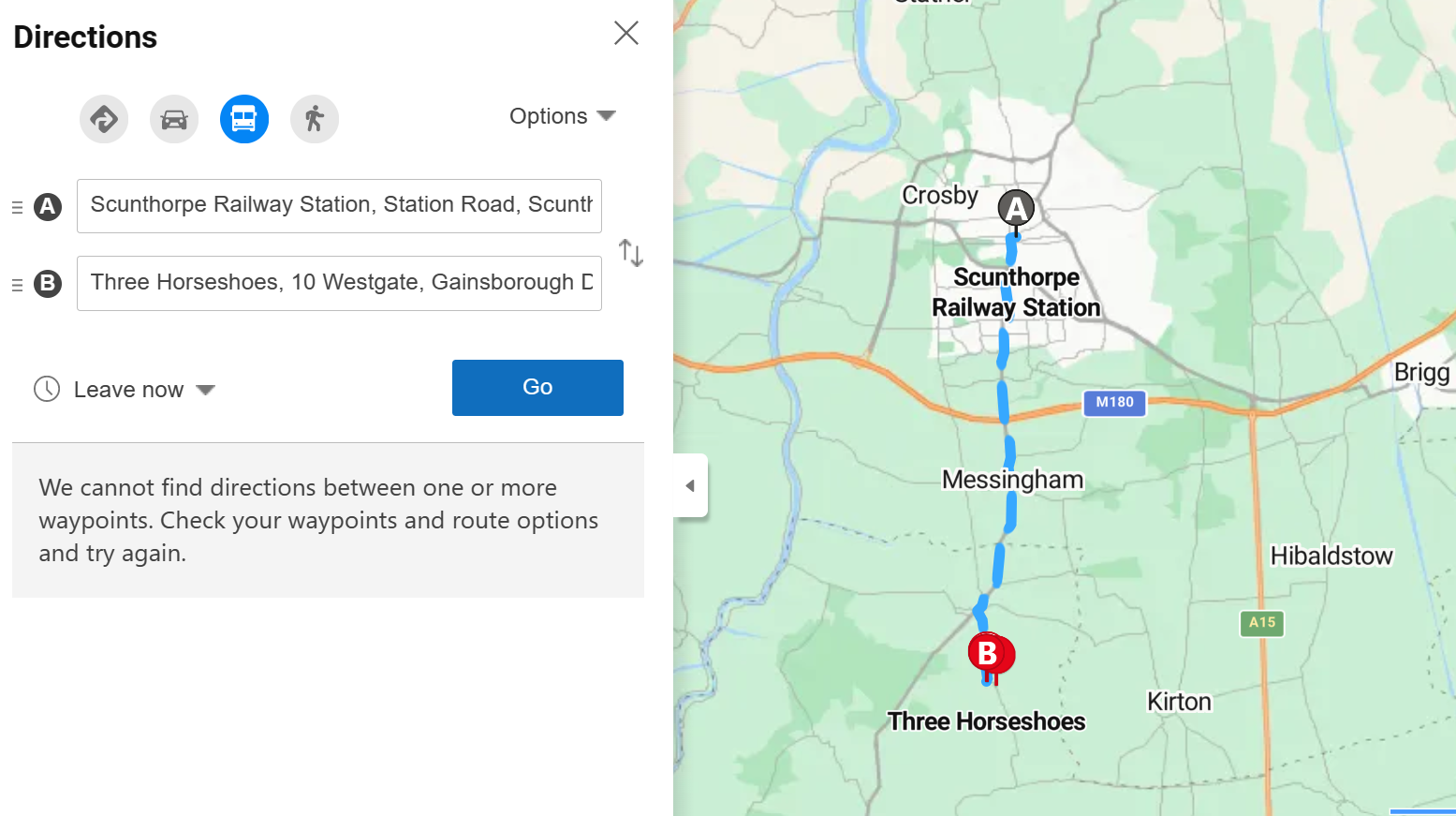Select the driving mode car icon

pos(174,119)
